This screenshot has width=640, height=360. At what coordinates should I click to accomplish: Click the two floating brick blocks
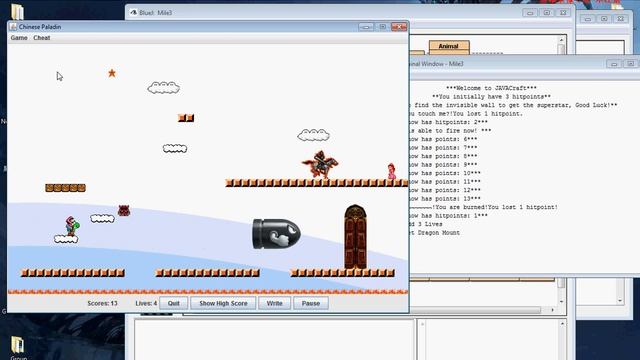(186, 118)
